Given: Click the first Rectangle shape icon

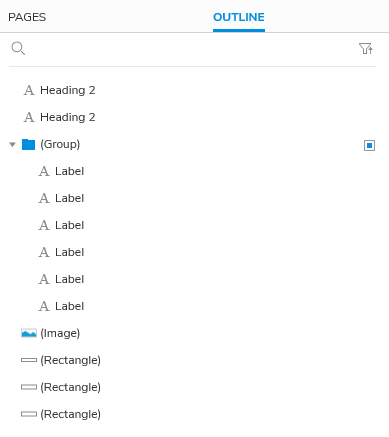Looking at the screenshot, I should 29,360.
